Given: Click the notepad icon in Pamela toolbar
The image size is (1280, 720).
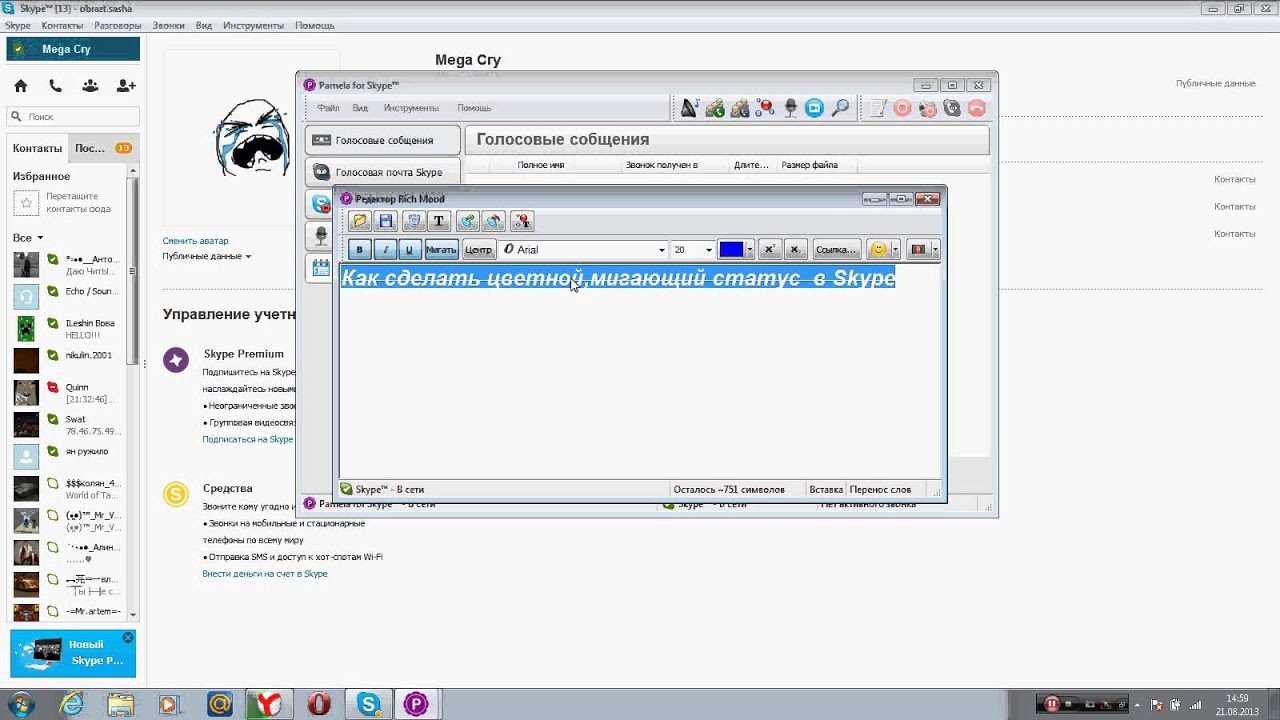Looking at the screenshot, I should (x=878, y=108).
